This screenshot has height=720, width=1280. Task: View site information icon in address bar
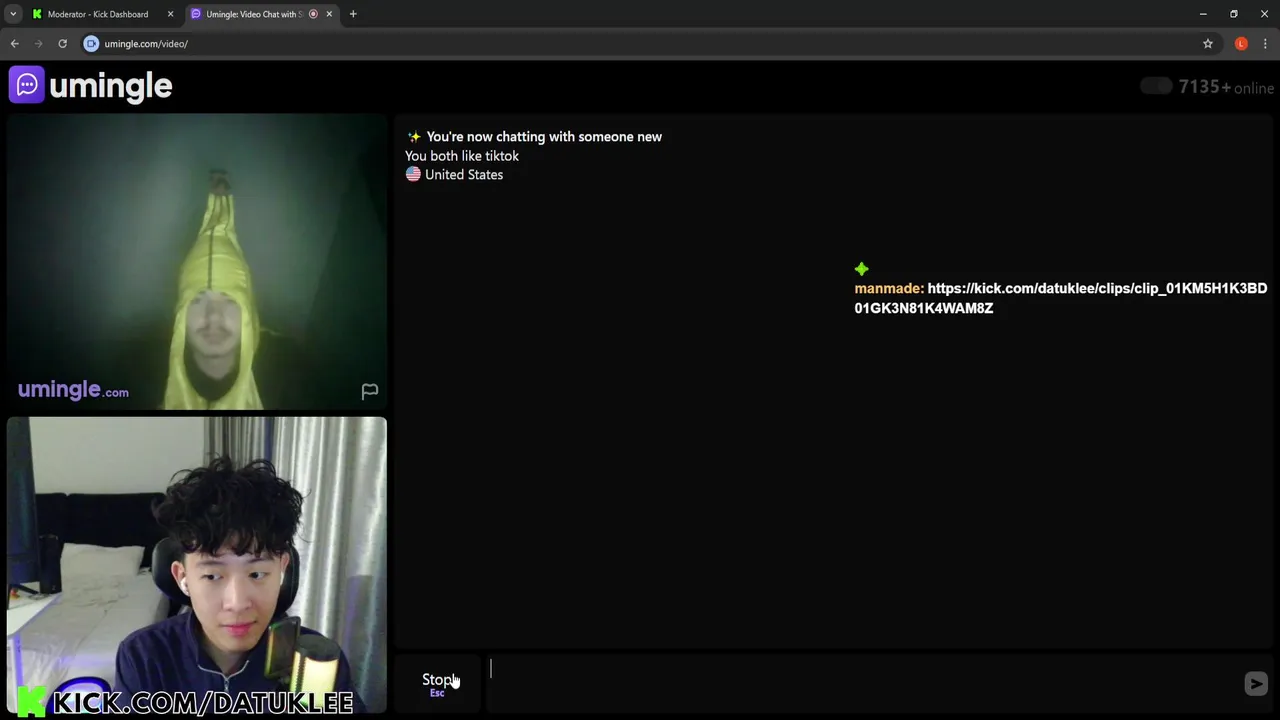(91, 44)
